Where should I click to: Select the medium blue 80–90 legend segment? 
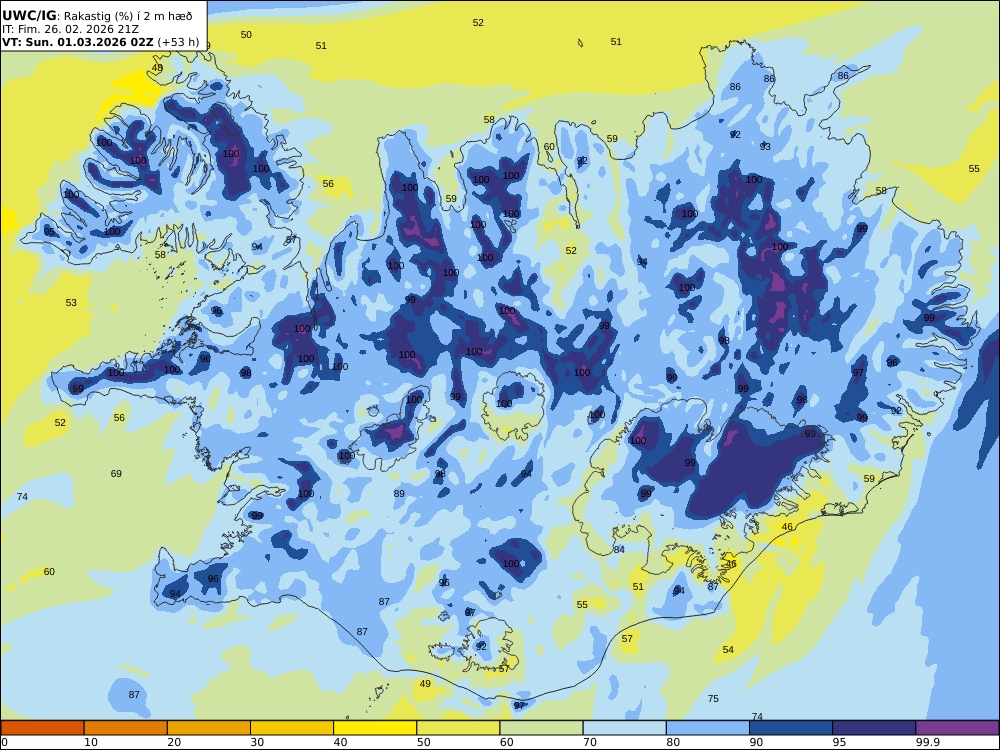[x=707, y=728]
